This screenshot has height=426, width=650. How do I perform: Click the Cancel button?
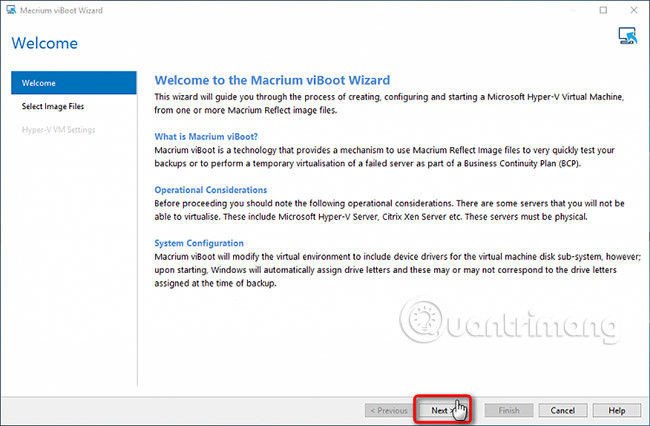[563, 410]
